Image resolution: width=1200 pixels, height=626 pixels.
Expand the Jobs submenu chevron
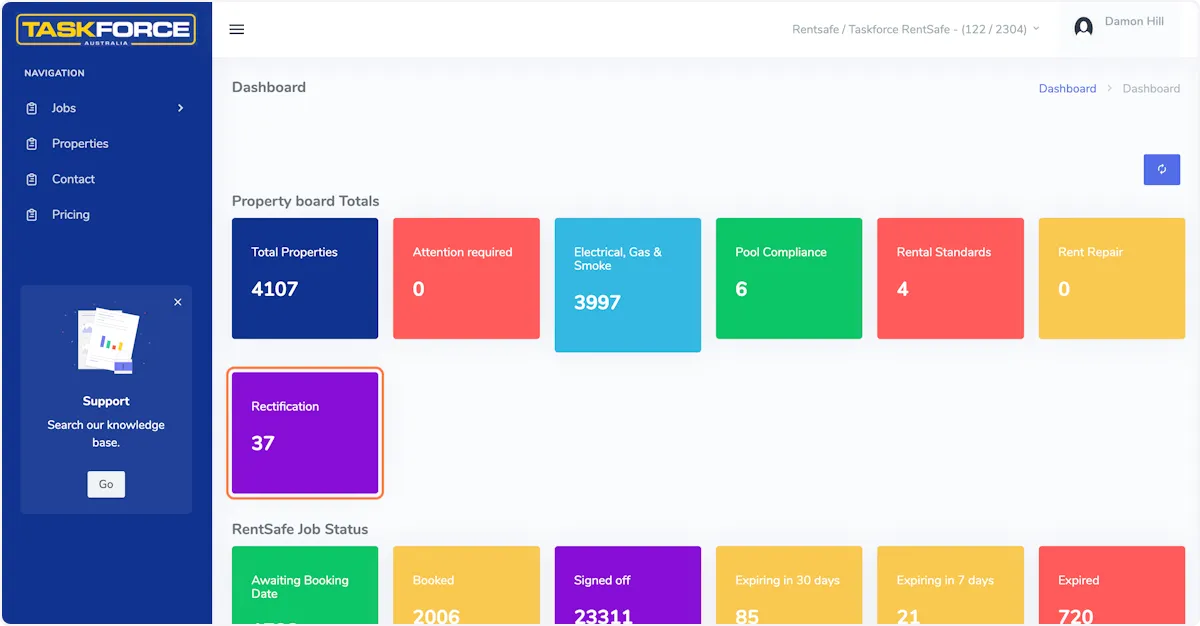(x=180, y=108)
